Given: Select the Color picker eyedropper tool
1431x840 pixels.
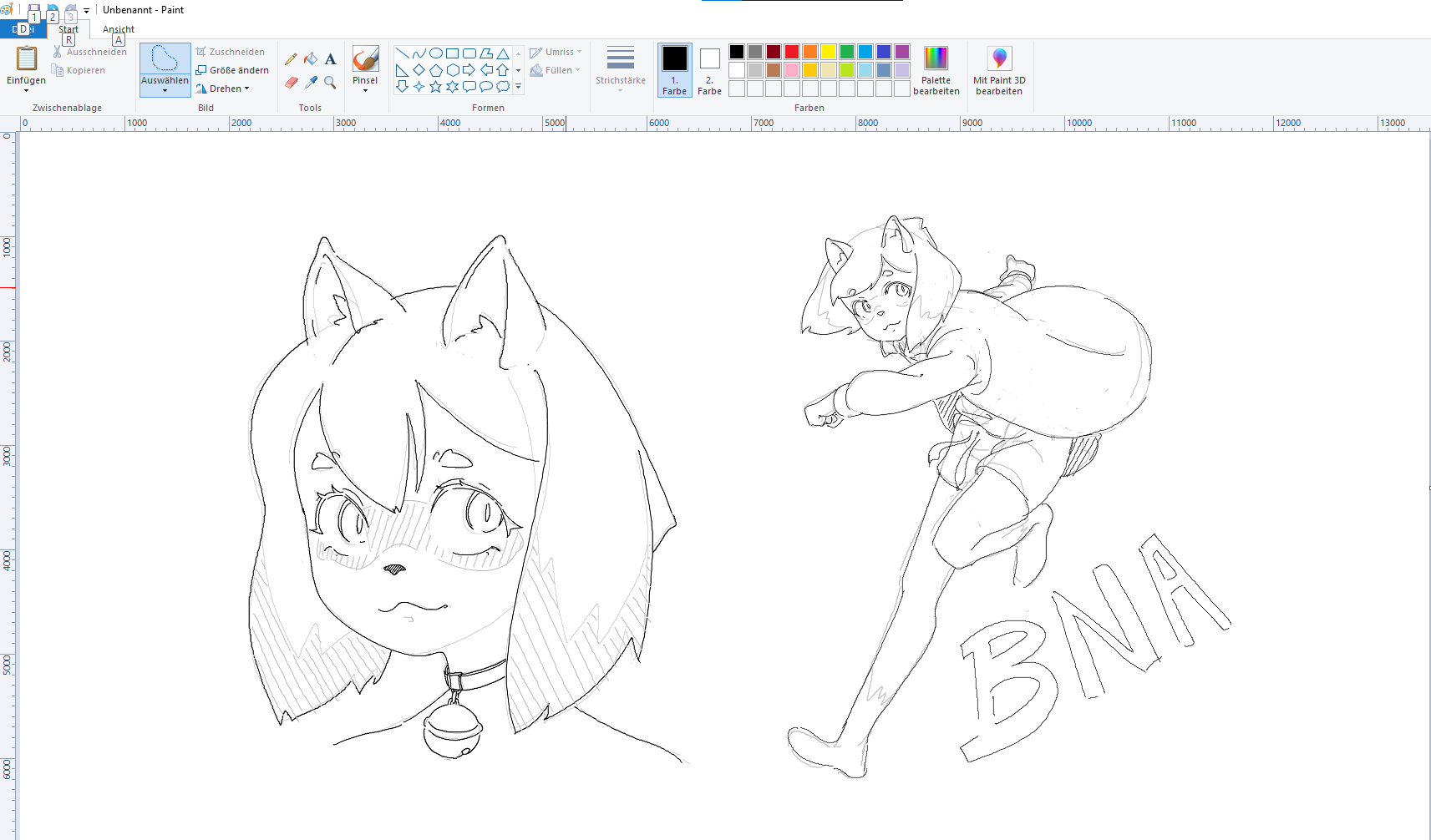Looking at the screenshot, I should click(311, 82).
